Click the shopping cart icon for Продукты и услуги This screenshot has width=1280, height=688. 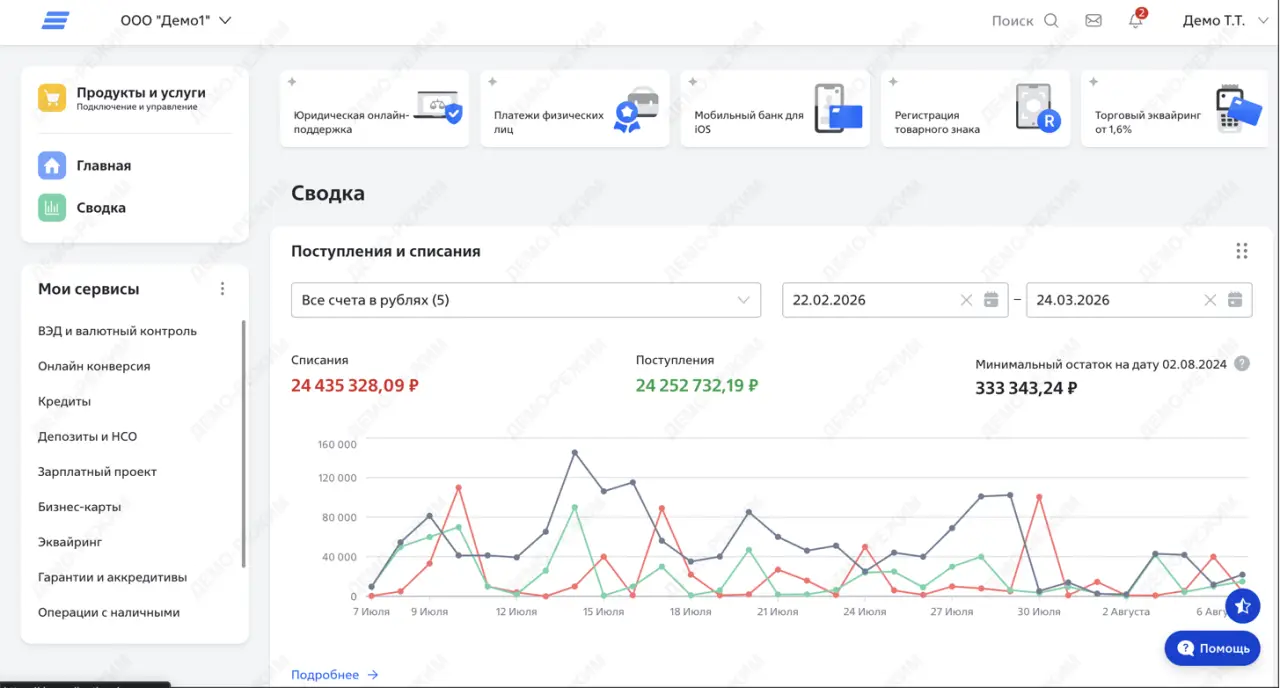point(51,99)
